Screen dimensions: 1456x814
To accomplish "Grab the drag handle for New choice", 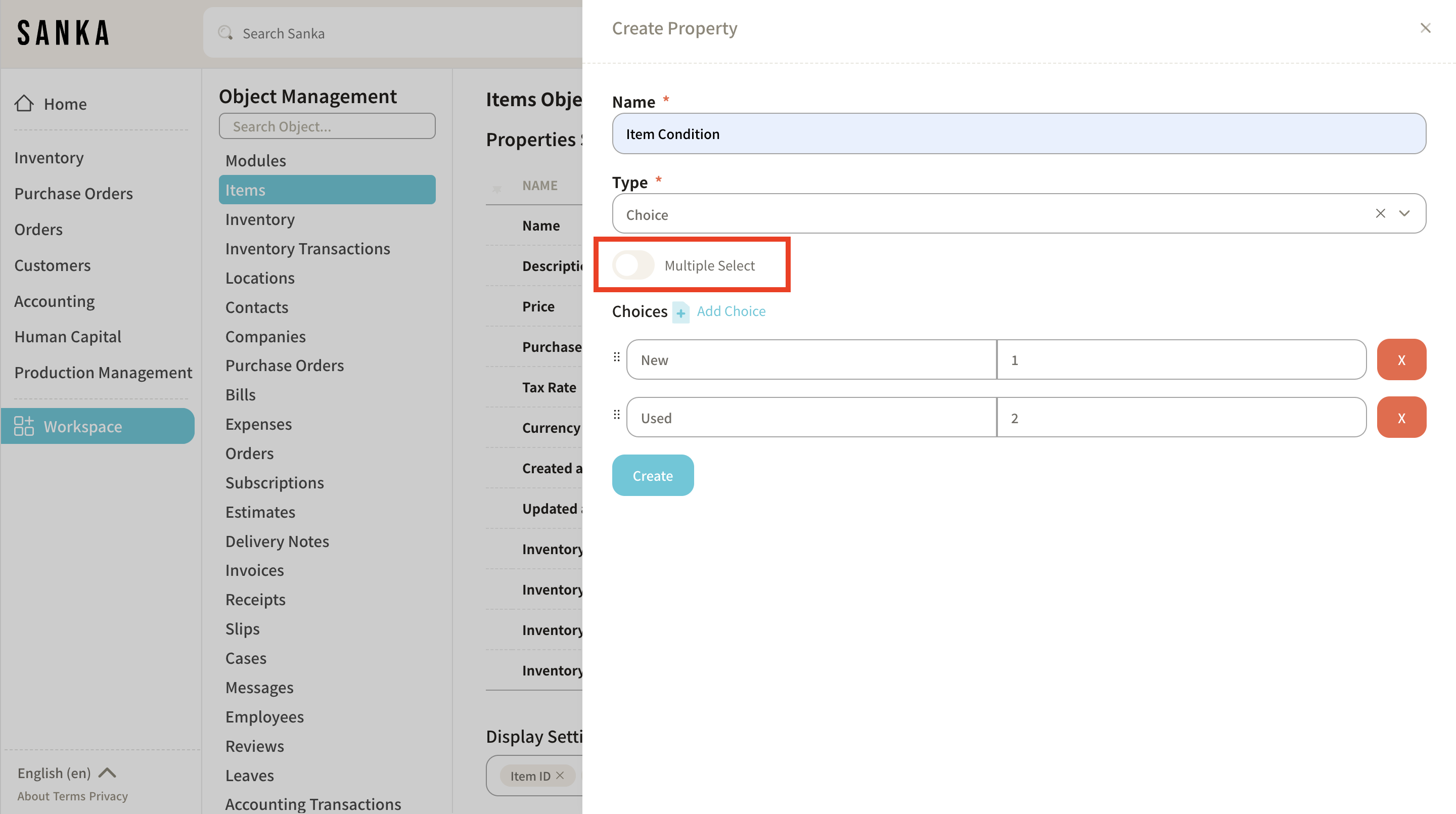I will [617, 357].
